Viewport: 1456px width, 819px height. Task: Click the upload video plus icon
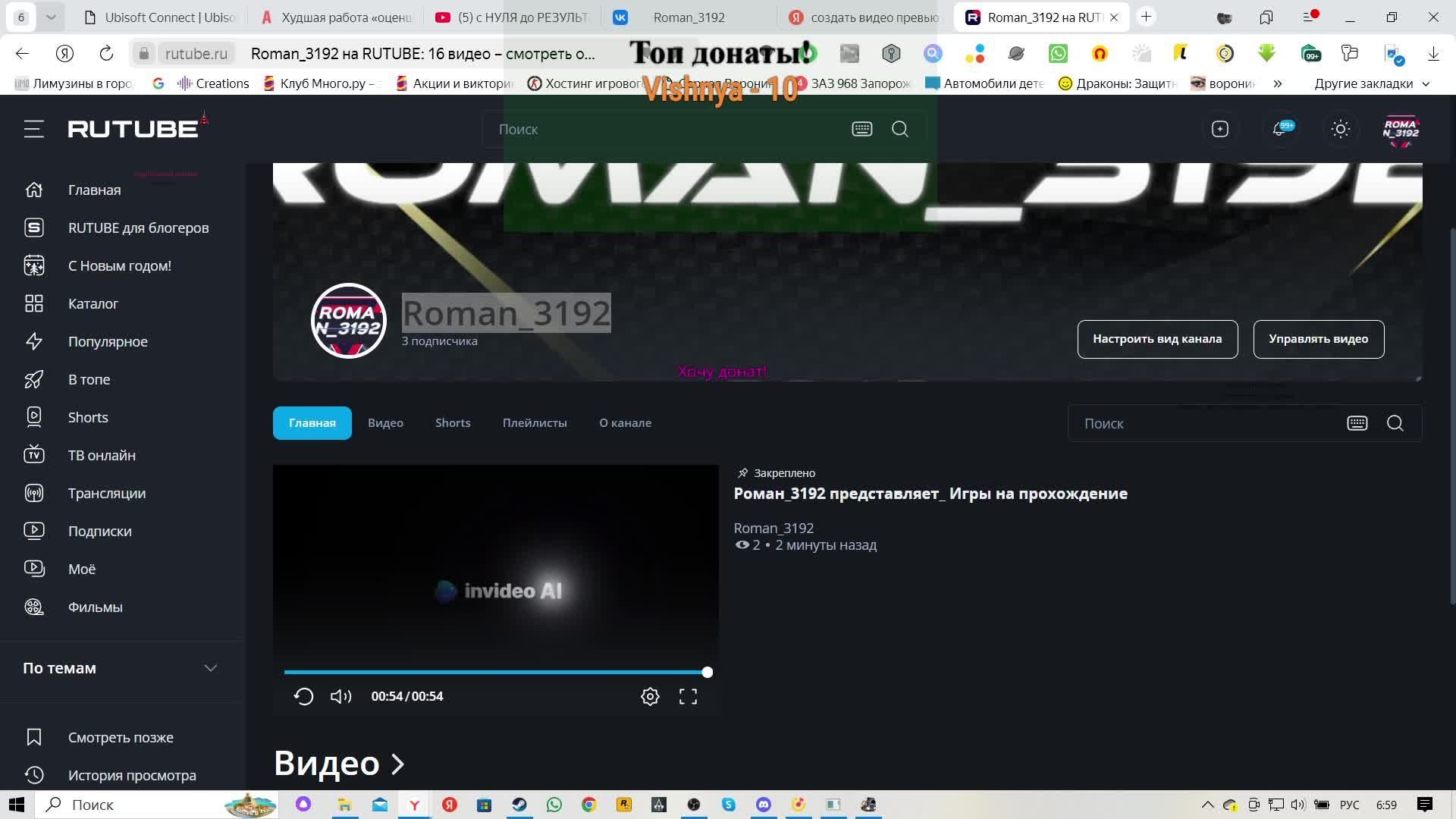pyautogui.click(x=1219, y=129)
